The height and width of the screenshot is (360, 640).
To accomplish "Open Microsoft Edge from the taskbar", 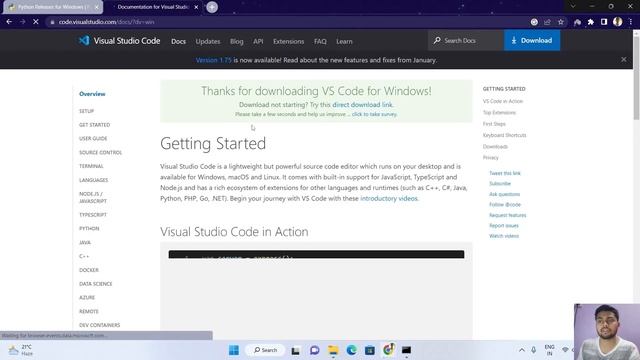I will [351, 350].
